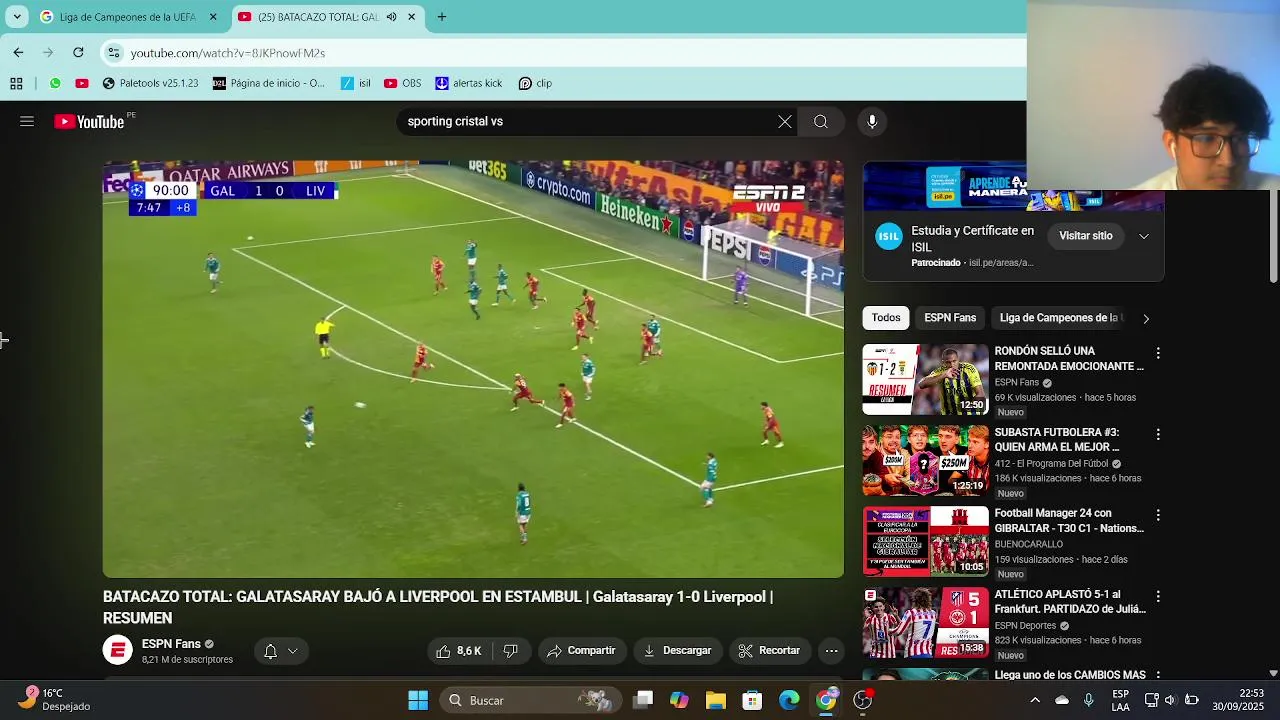Viewport: 1280px width, 720px height.
Task: Click the Compartir button
Action: (x=582, y=651)
